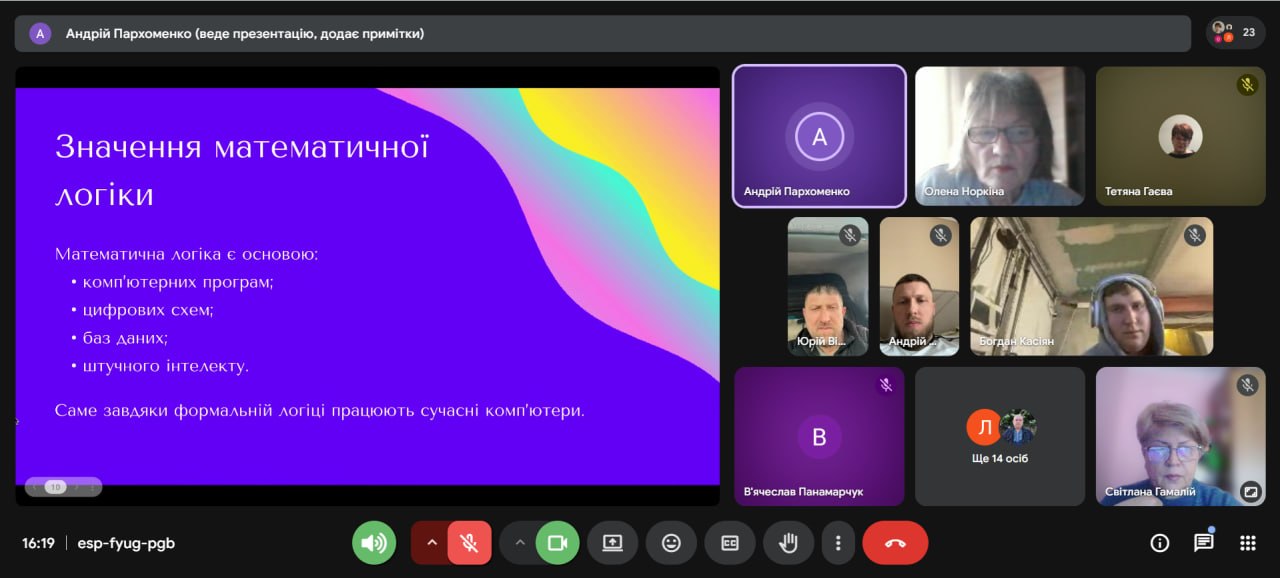Raise hand using the hand icon

point(788,543)
